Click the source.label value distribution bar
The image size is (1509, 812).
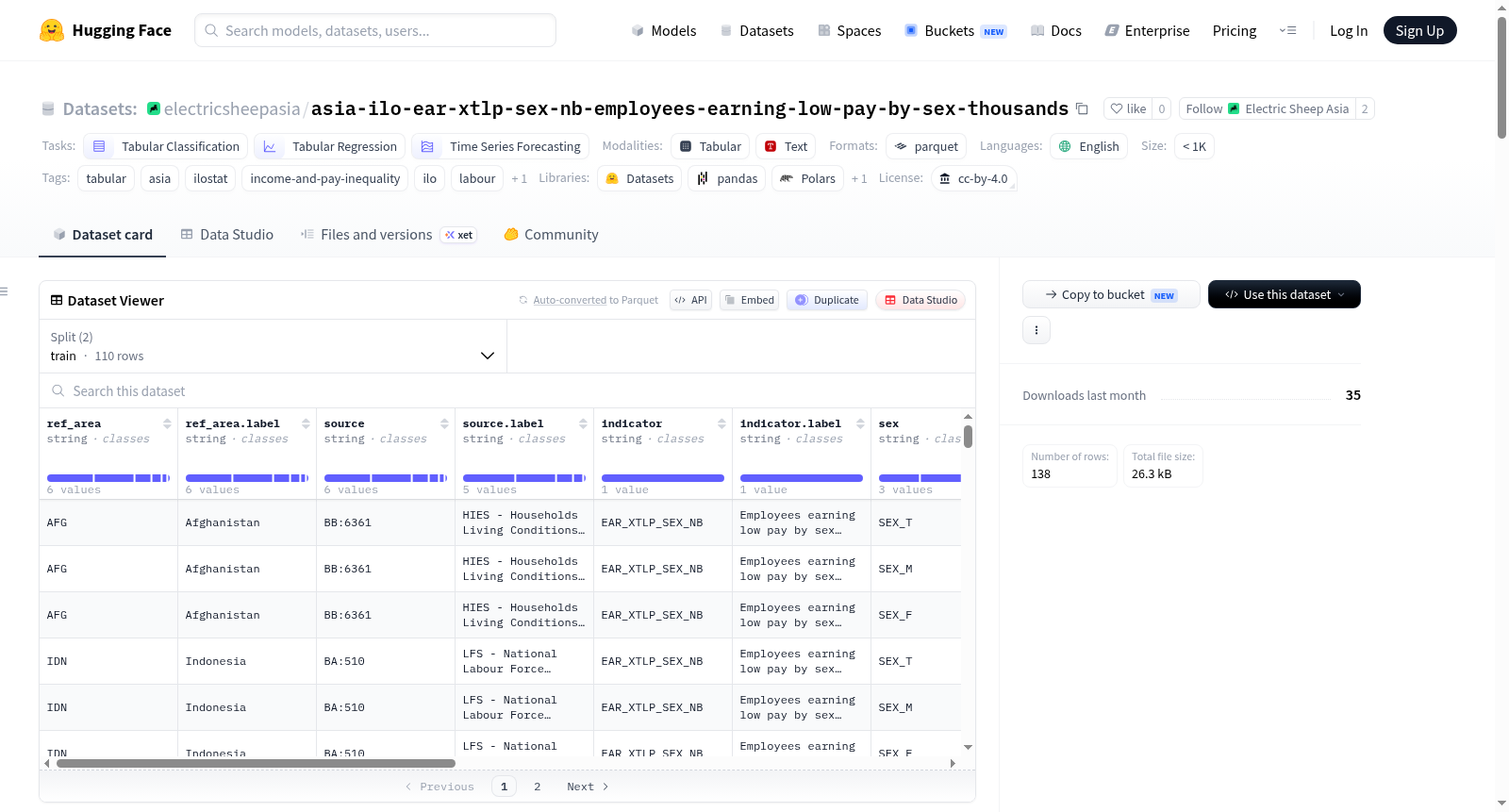524,478
